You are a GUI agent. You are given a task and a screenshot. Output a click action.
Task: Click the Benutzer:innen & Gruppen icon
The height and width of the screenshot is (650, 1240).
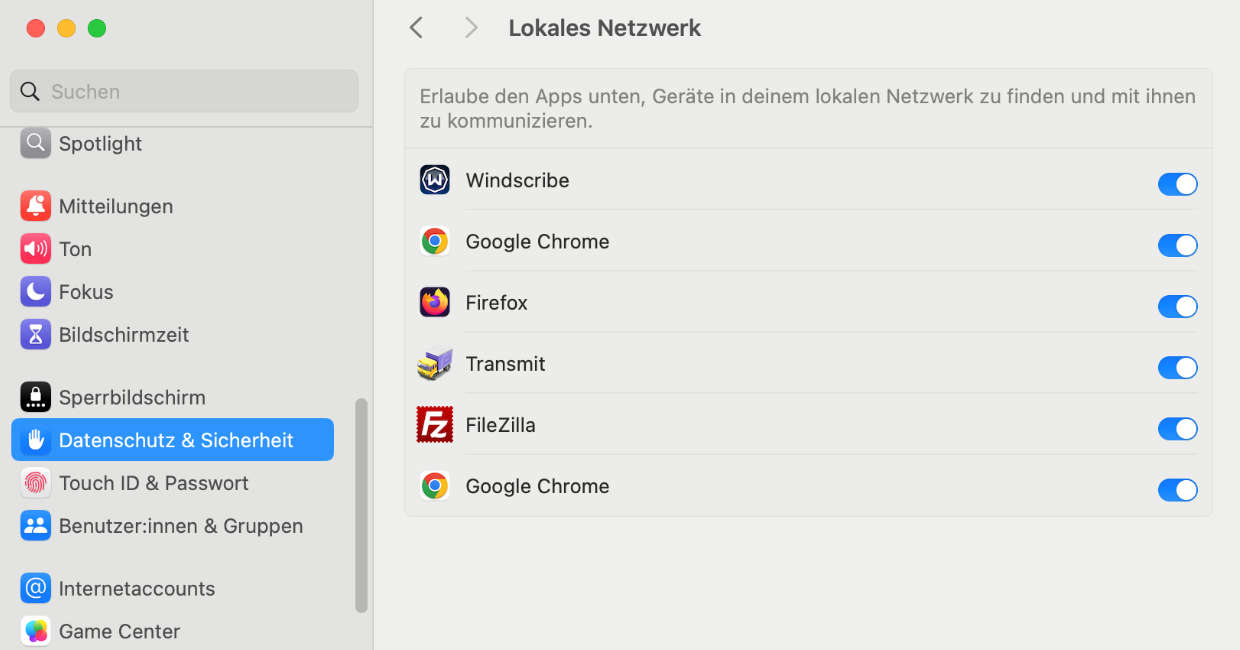pos(35,527)
